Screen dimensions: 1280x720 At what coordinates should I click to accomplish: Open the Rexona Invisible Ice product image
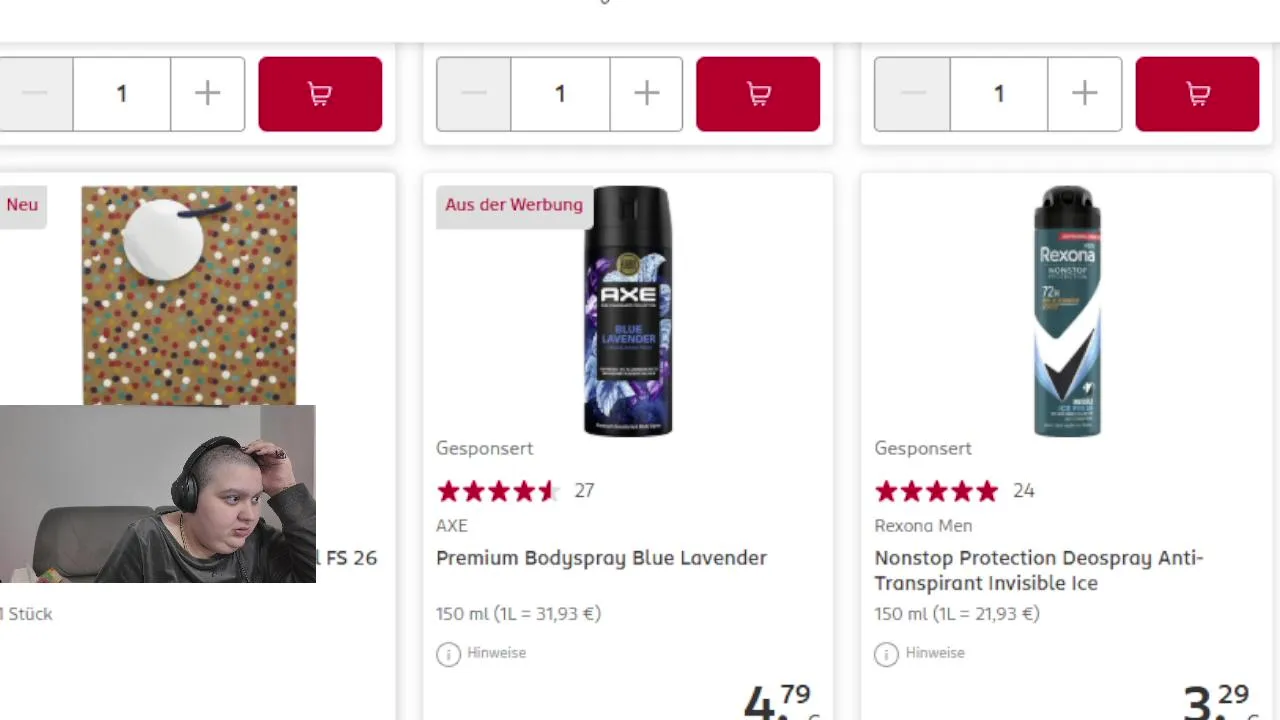[1067, 310]
